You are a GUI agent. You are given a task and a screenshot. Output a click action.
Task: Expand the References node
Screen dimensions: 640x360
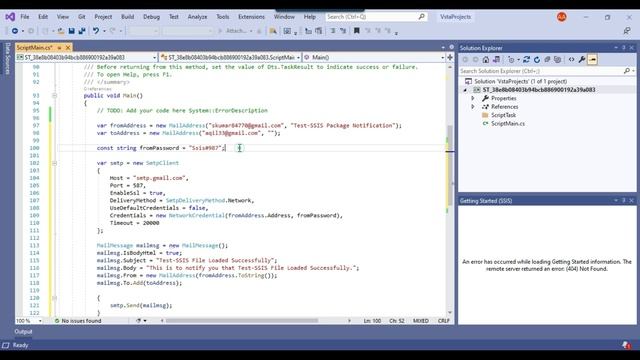[473, 107]
